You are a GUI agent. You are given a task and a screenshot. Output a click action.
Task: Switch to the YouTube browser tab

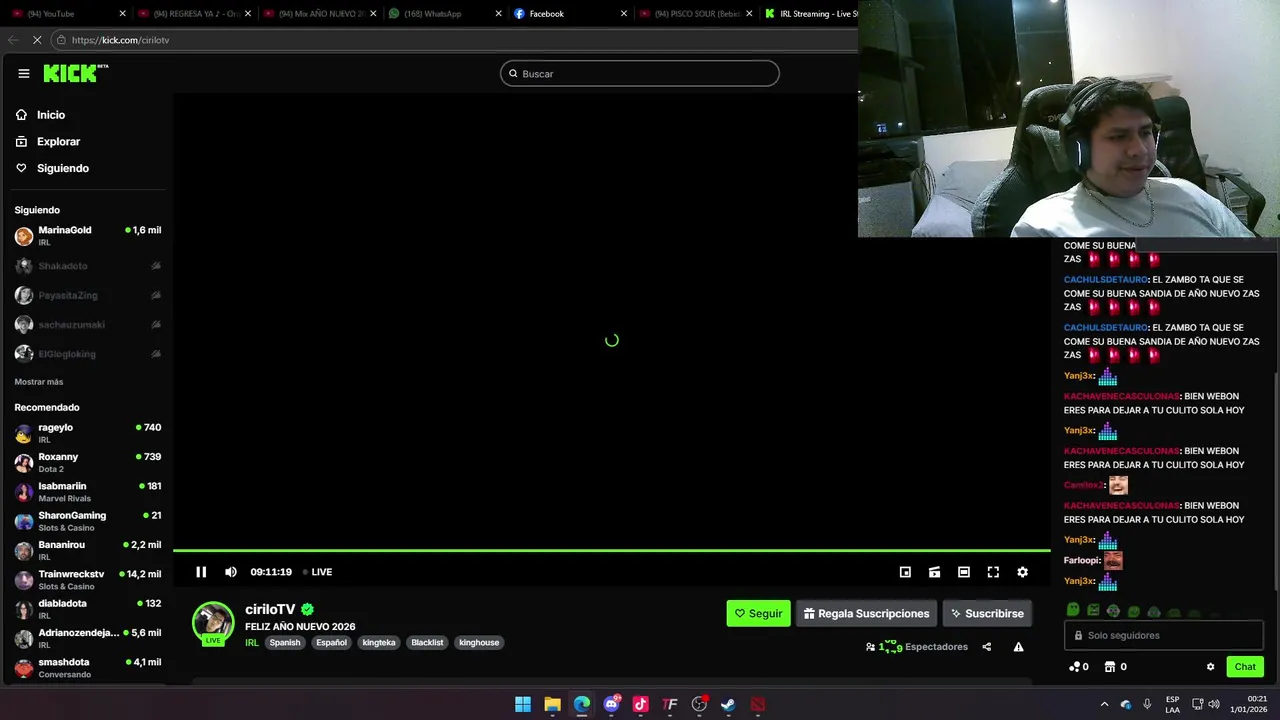pos(66,14)
